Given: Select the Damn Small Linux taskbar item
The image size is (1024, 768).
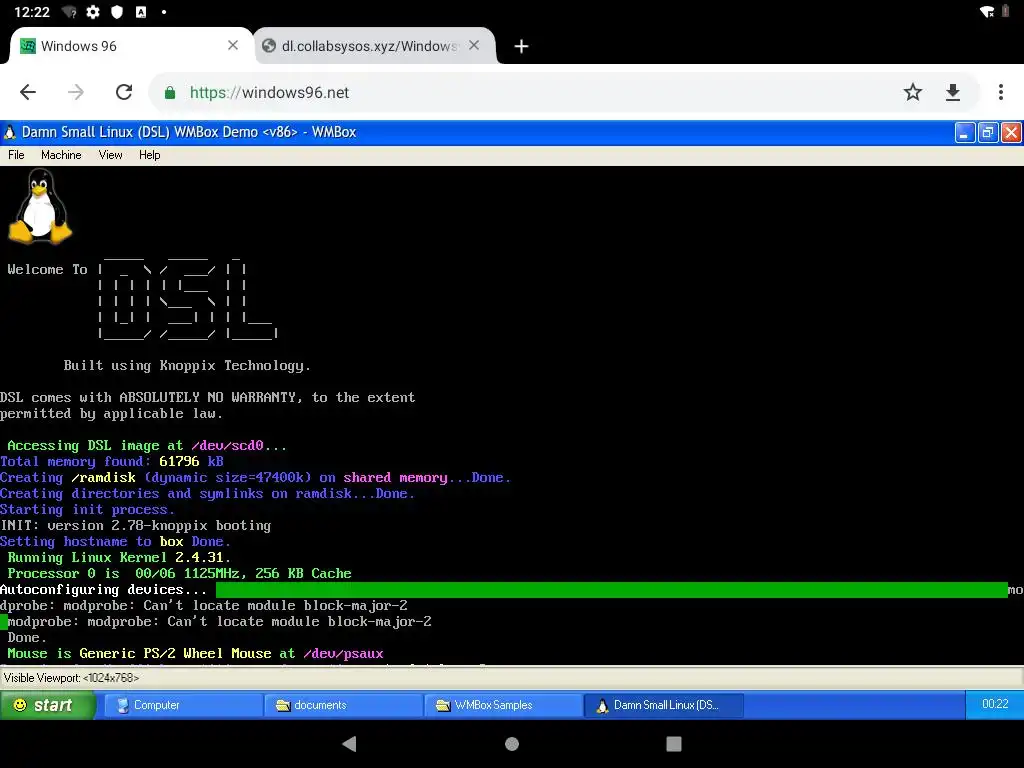Looking at the screenshot, I should pyautogui.click(x=664, y=705).
